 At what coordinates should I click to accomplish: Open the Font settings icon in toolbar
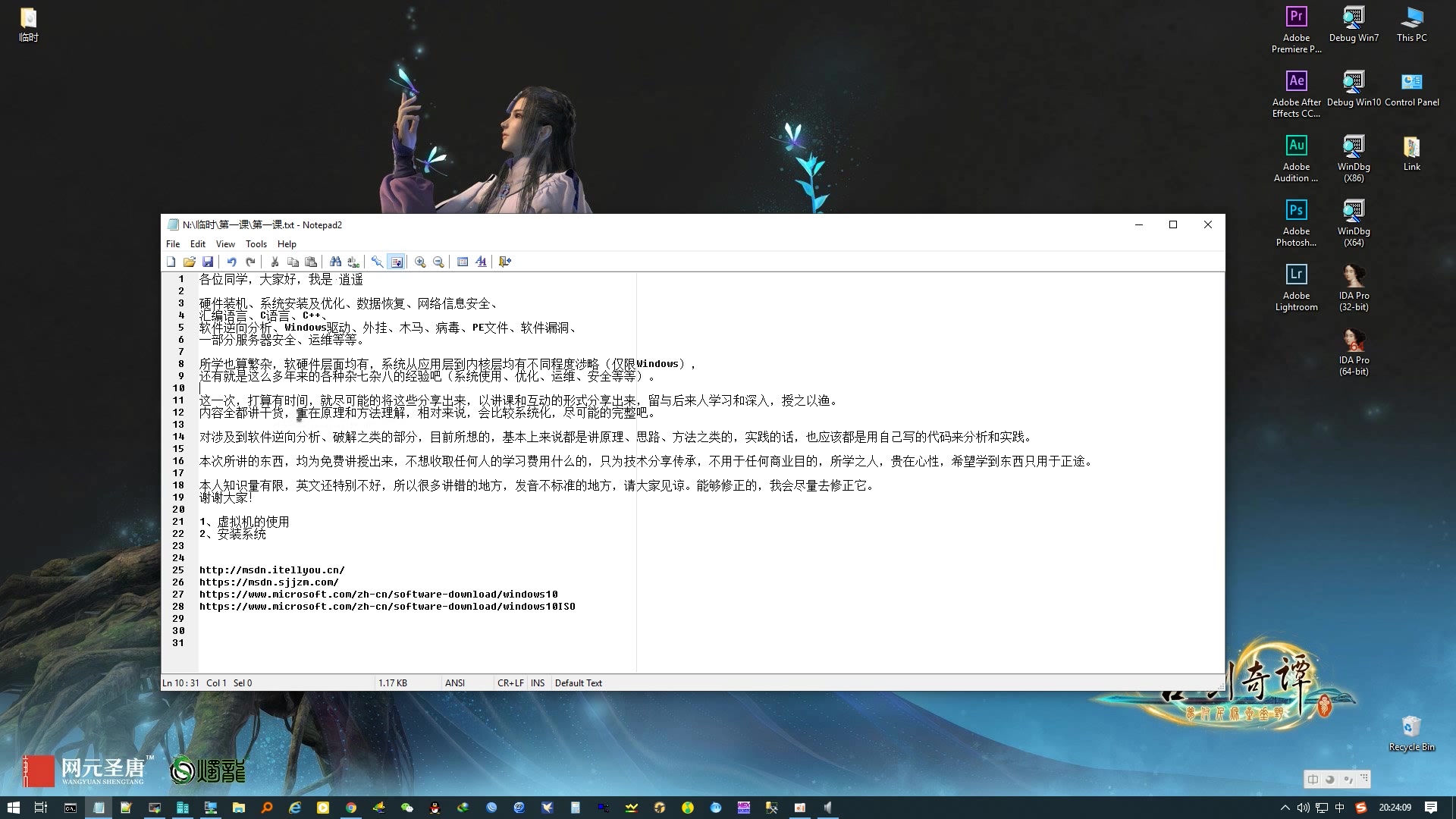(x=481, y=262)
